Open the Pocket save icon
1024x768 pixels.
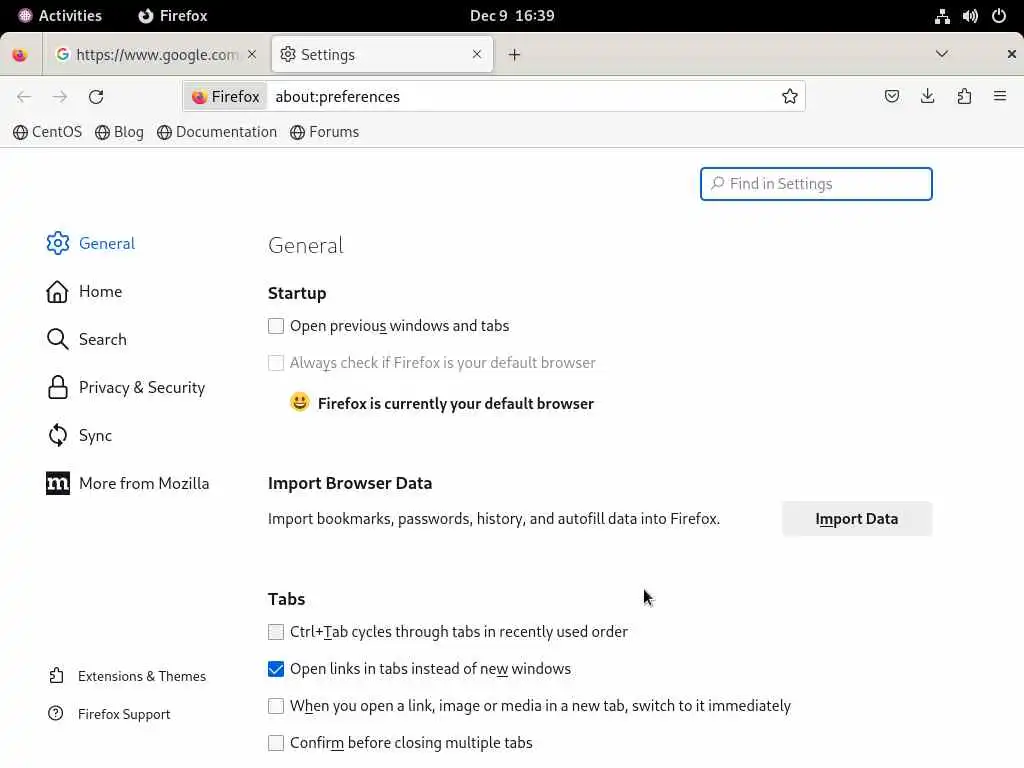point(892,96)
